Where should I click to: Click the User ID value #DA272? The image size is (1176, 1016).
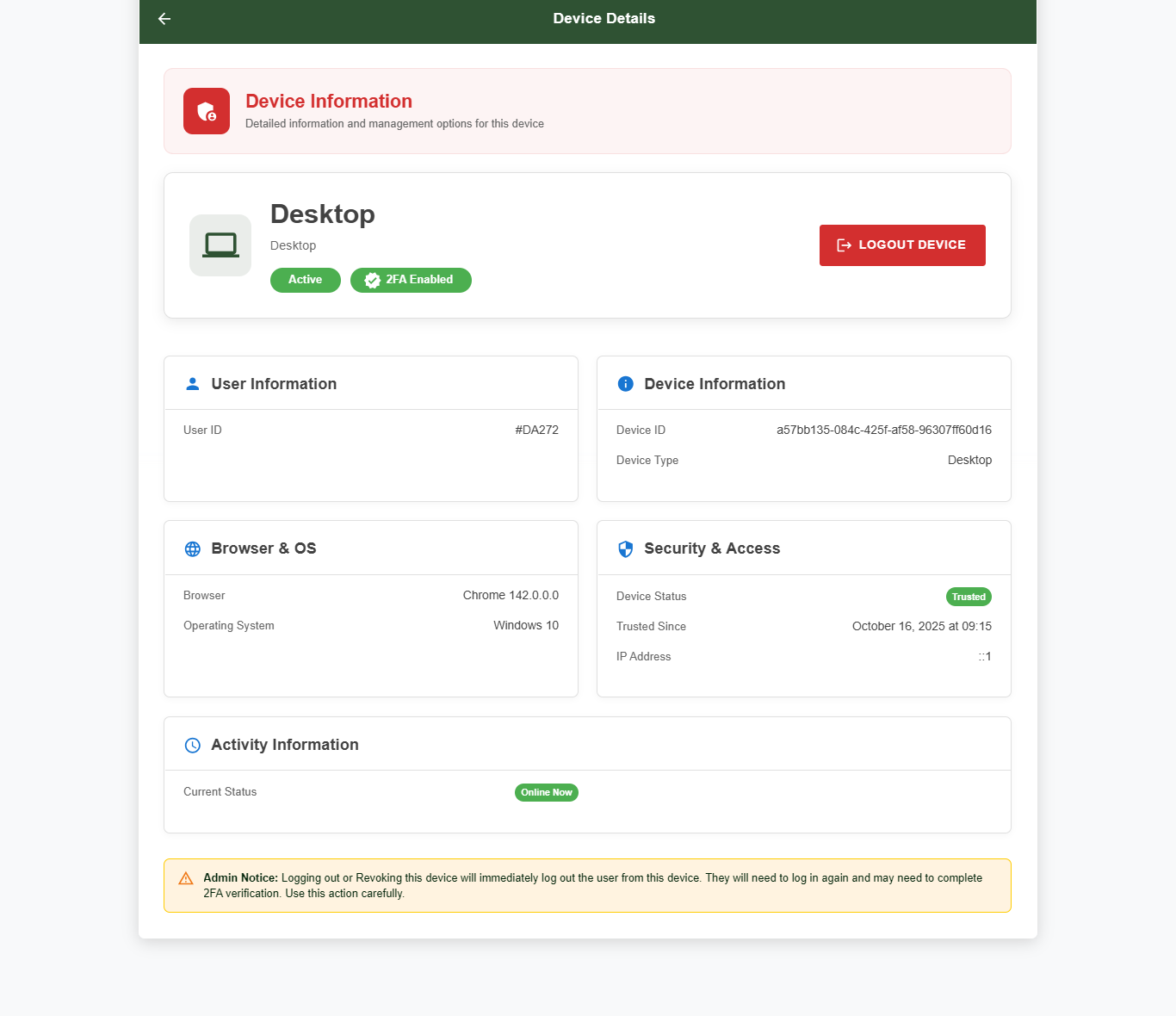[x=536, y=430]
